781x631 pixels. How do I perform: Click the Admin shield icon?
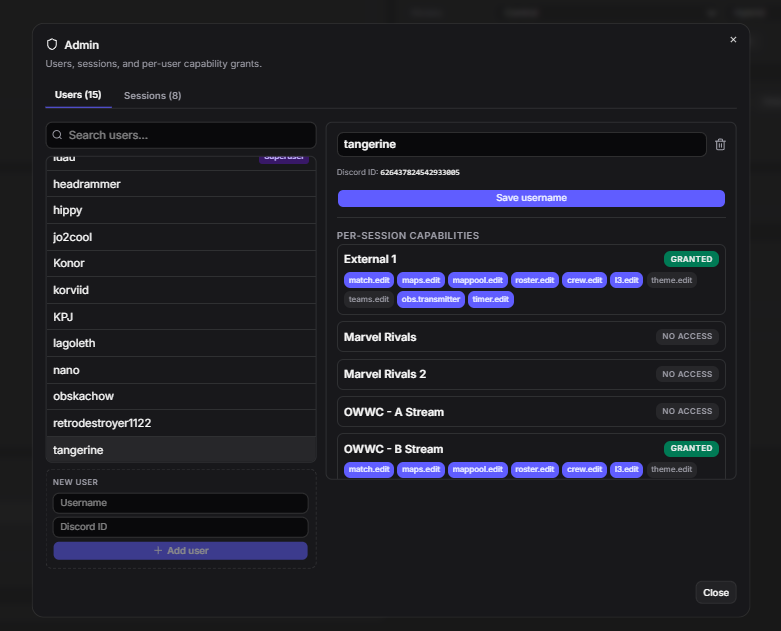pyautogui.click(x=52, y=45)
